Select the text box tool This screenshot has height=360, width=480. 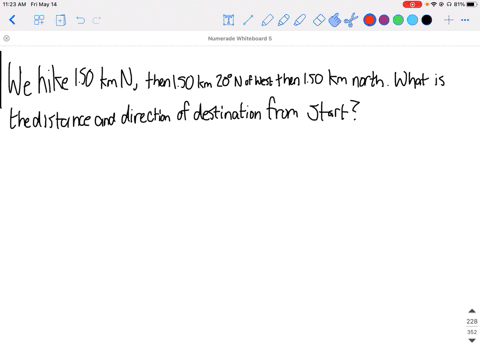point(228,20)
